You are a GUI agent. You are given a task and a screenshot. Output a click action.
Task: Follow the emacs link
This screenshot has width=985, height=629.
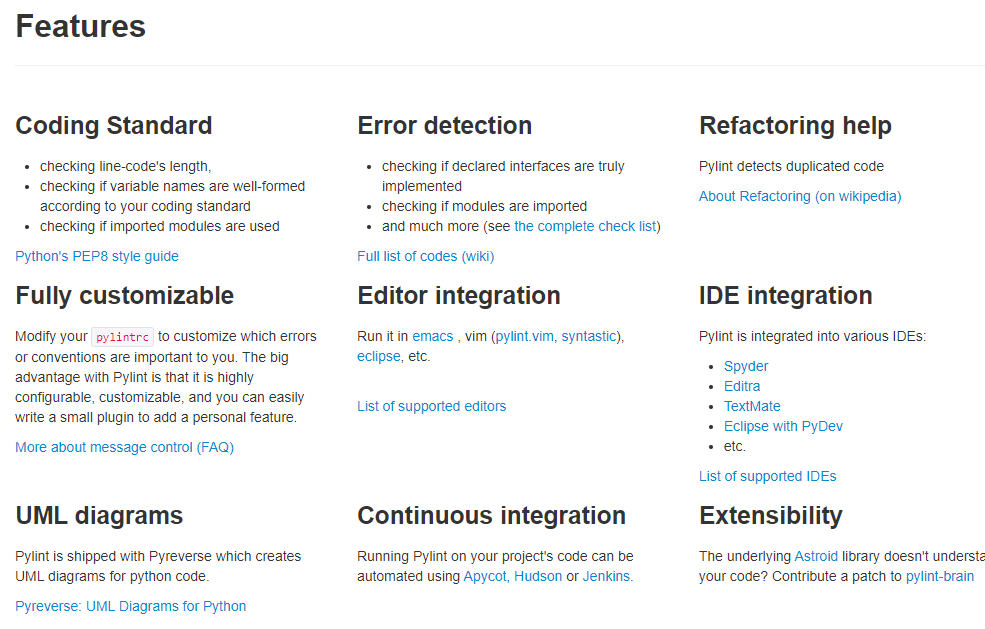point(432,336)
